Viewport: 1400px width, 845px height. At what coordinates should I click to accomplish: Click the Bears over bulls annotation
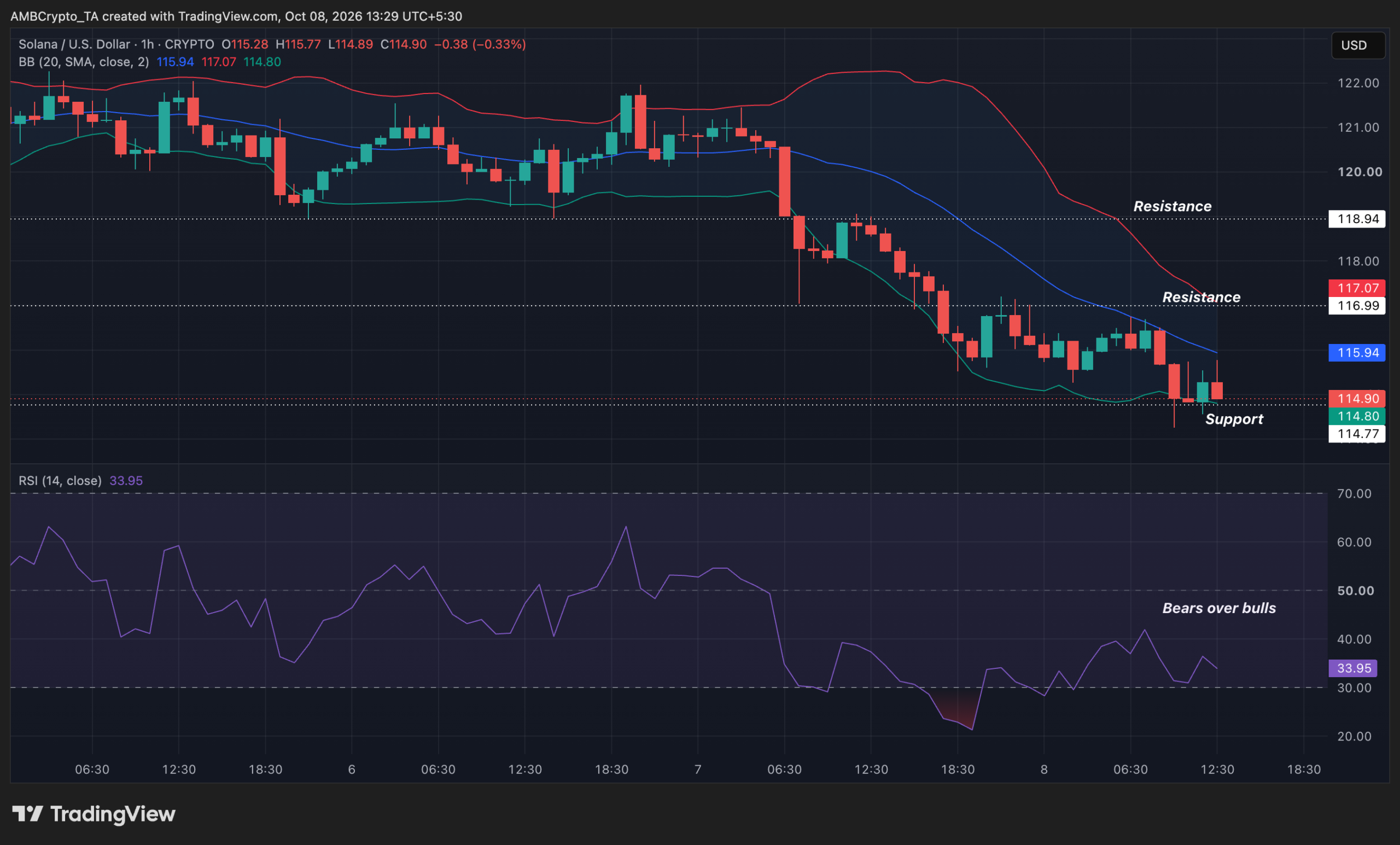[x=1219, y=608]
